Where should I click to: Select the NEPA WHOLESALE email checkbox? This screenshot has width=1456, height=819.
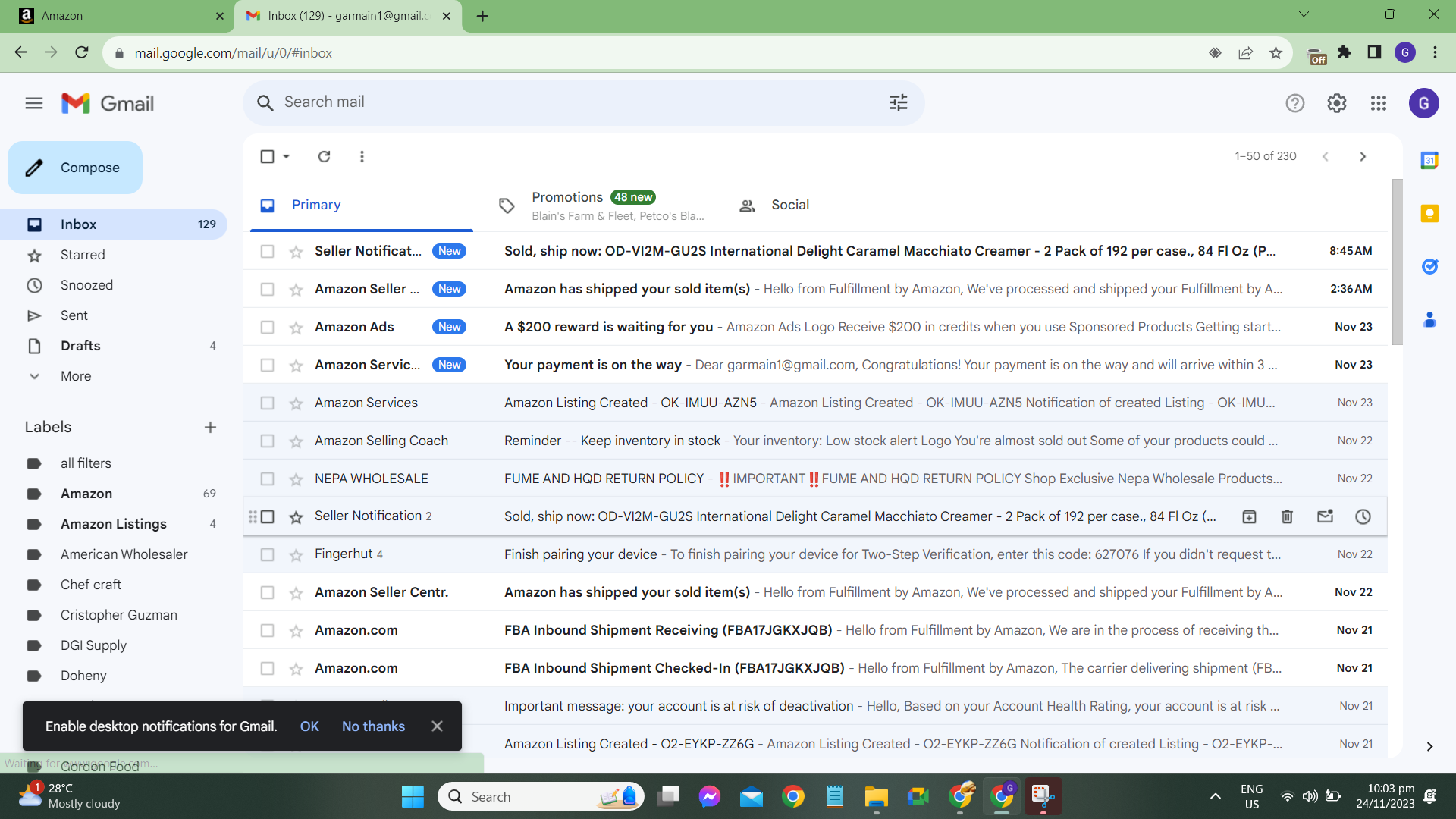(267, 479)
